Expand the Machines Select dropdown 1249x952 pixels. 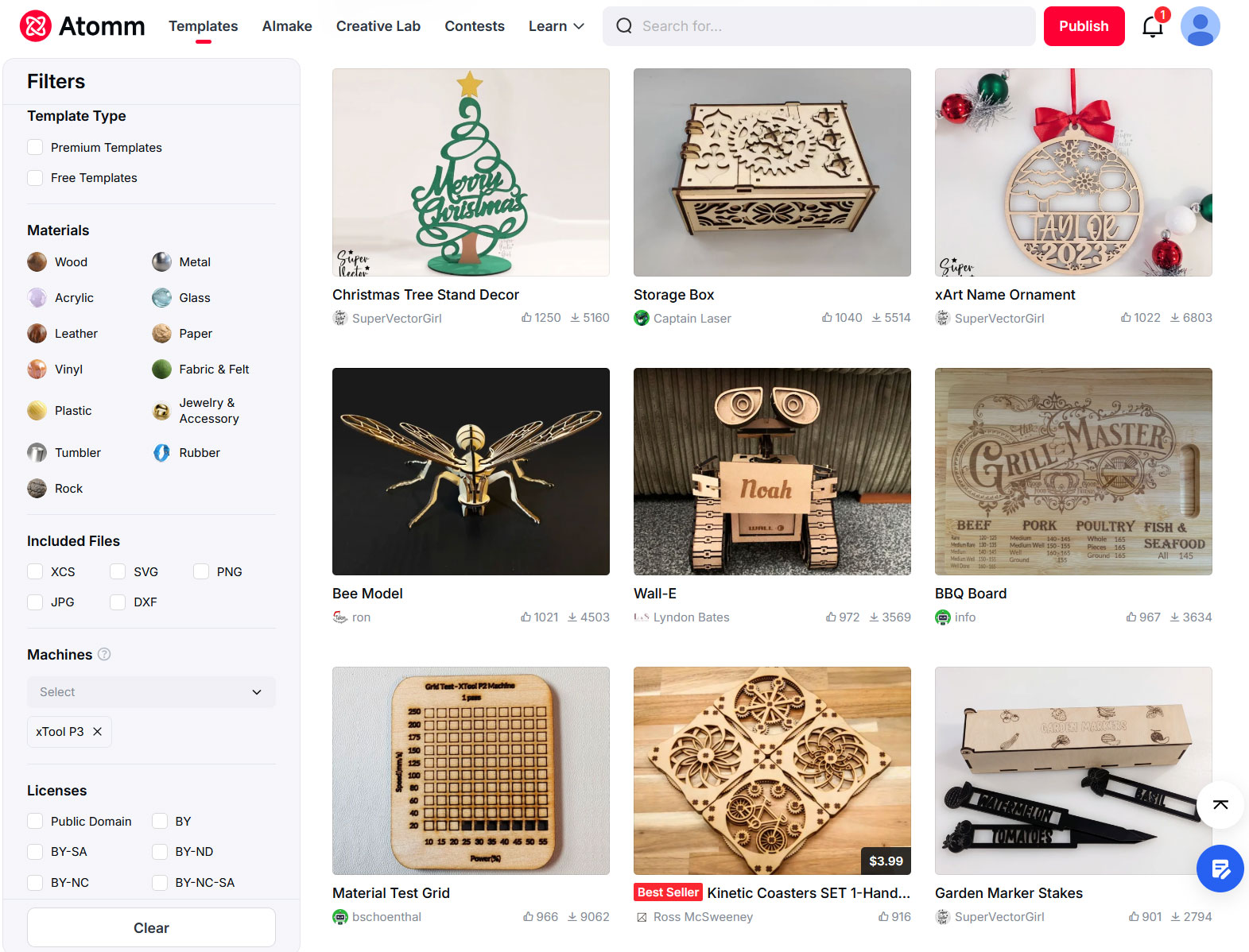click(151, 692)
